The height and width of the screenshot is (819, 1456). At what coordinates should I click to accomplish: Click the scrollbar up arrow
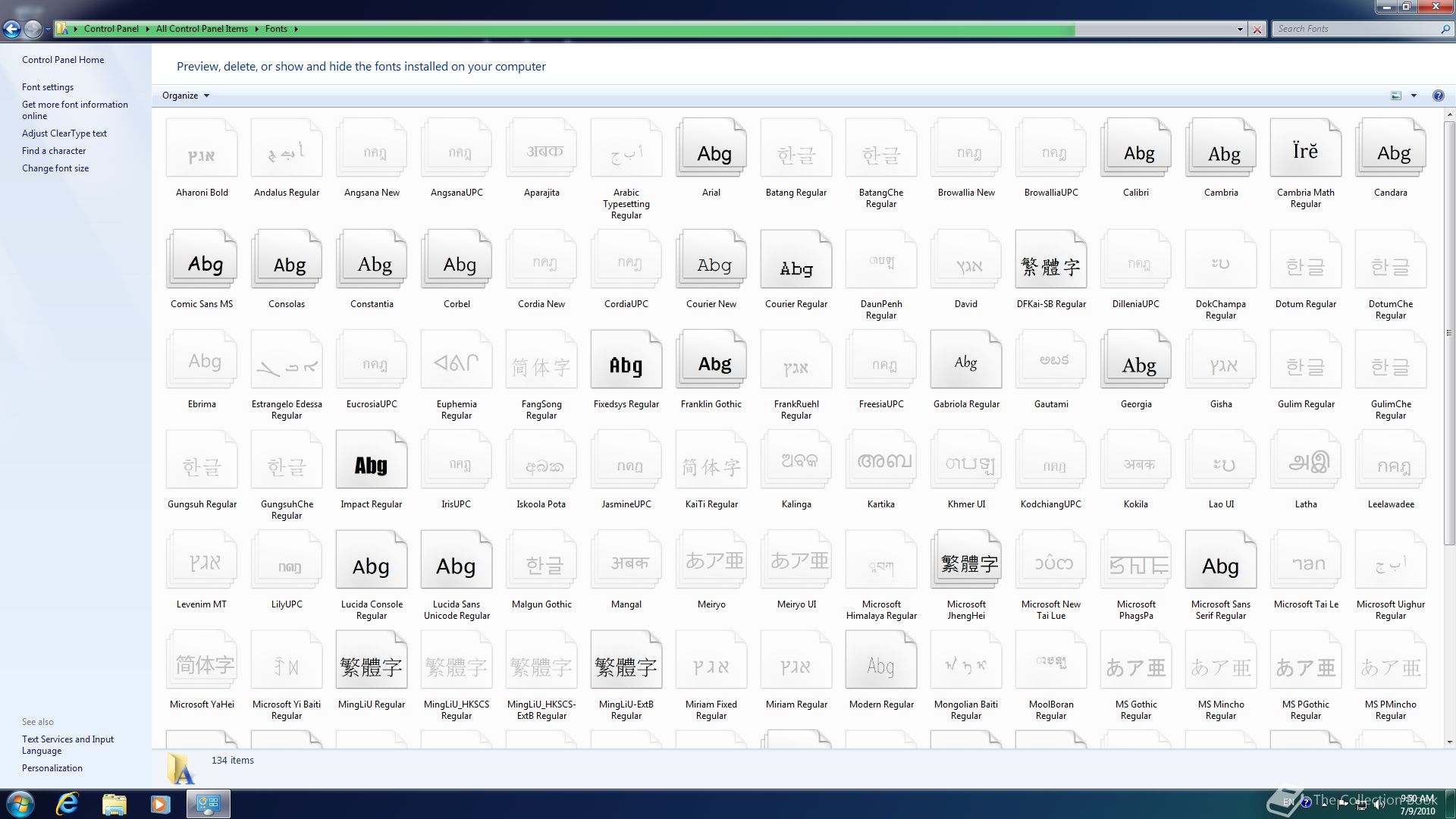(x=1449, y=115)
